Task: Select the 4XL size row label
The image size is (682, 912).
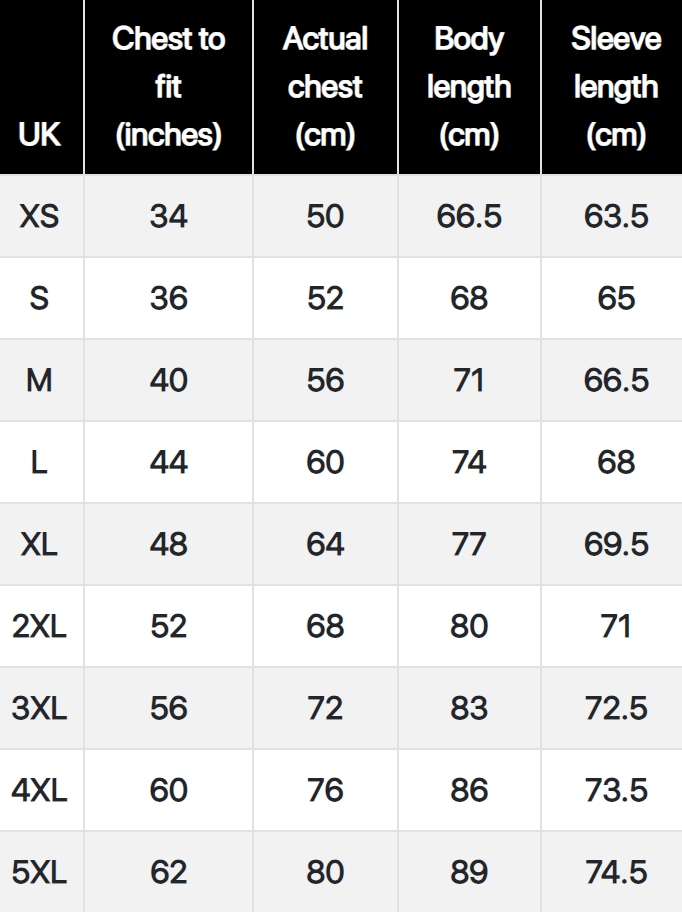Action: [39, 790]
